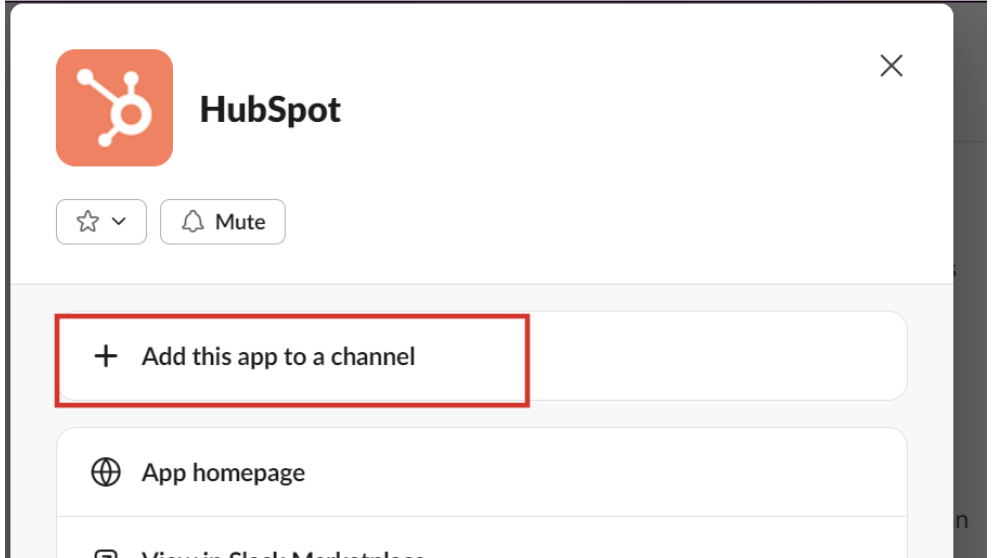The height and width of the screenshot is (558, 994).
Task: Click the Slack Marketplace row icon
Action: (105, 553)
